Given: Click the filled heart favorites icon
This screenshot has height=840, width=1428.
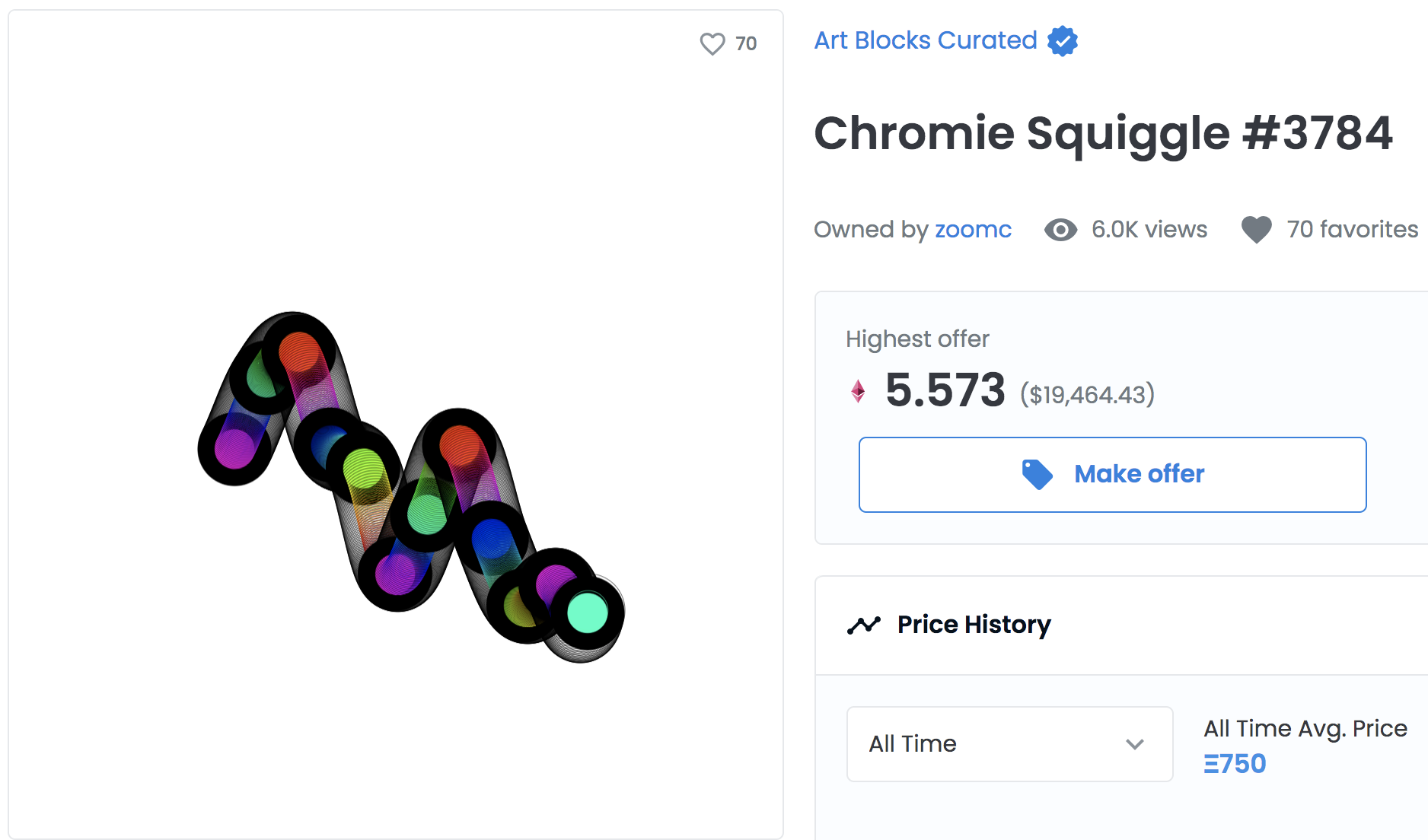Looking at the screenshot, I should [1256, 230].
